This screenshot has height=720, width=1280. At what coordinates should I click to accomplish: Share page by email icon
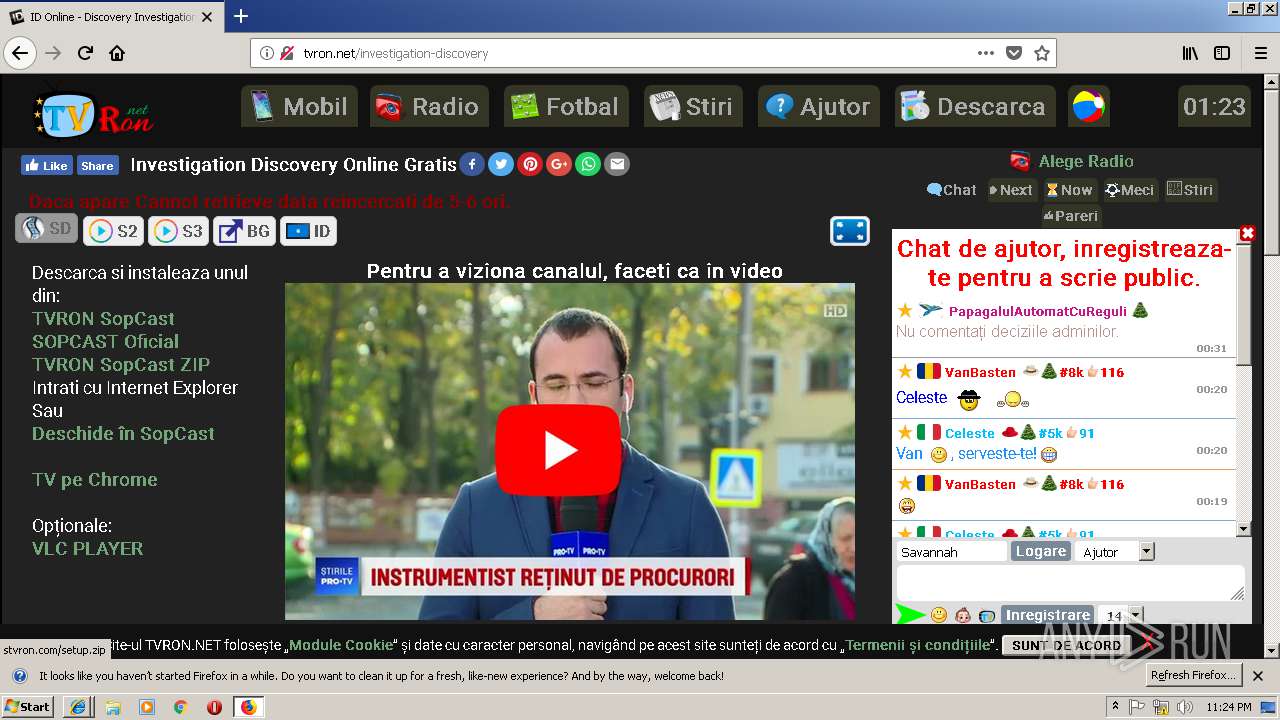pos(617,164)
